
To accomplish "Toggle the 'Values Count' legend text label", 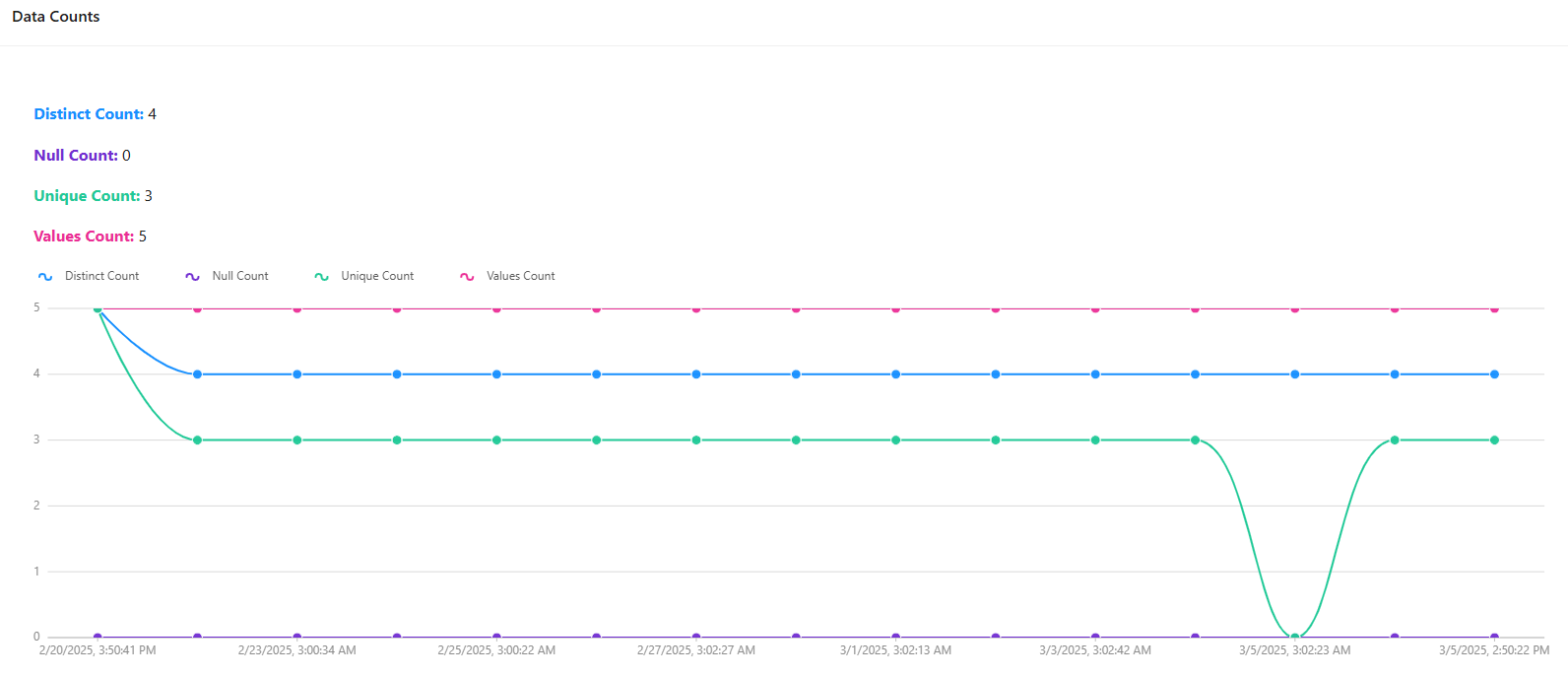I will coord(520,276).
